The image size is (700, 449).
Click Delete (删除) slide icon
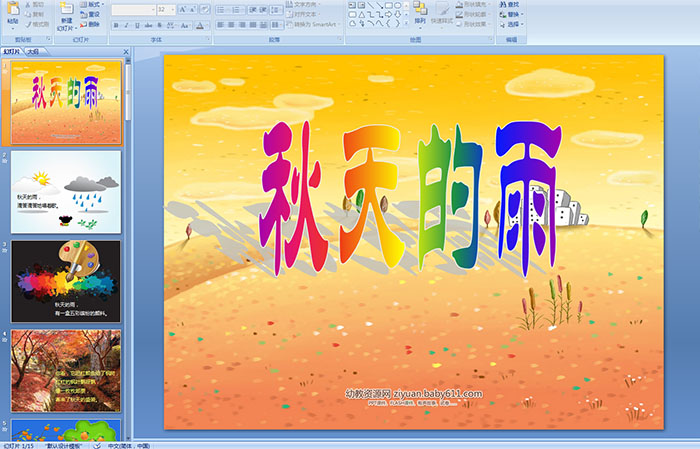[x=83, y=24]
